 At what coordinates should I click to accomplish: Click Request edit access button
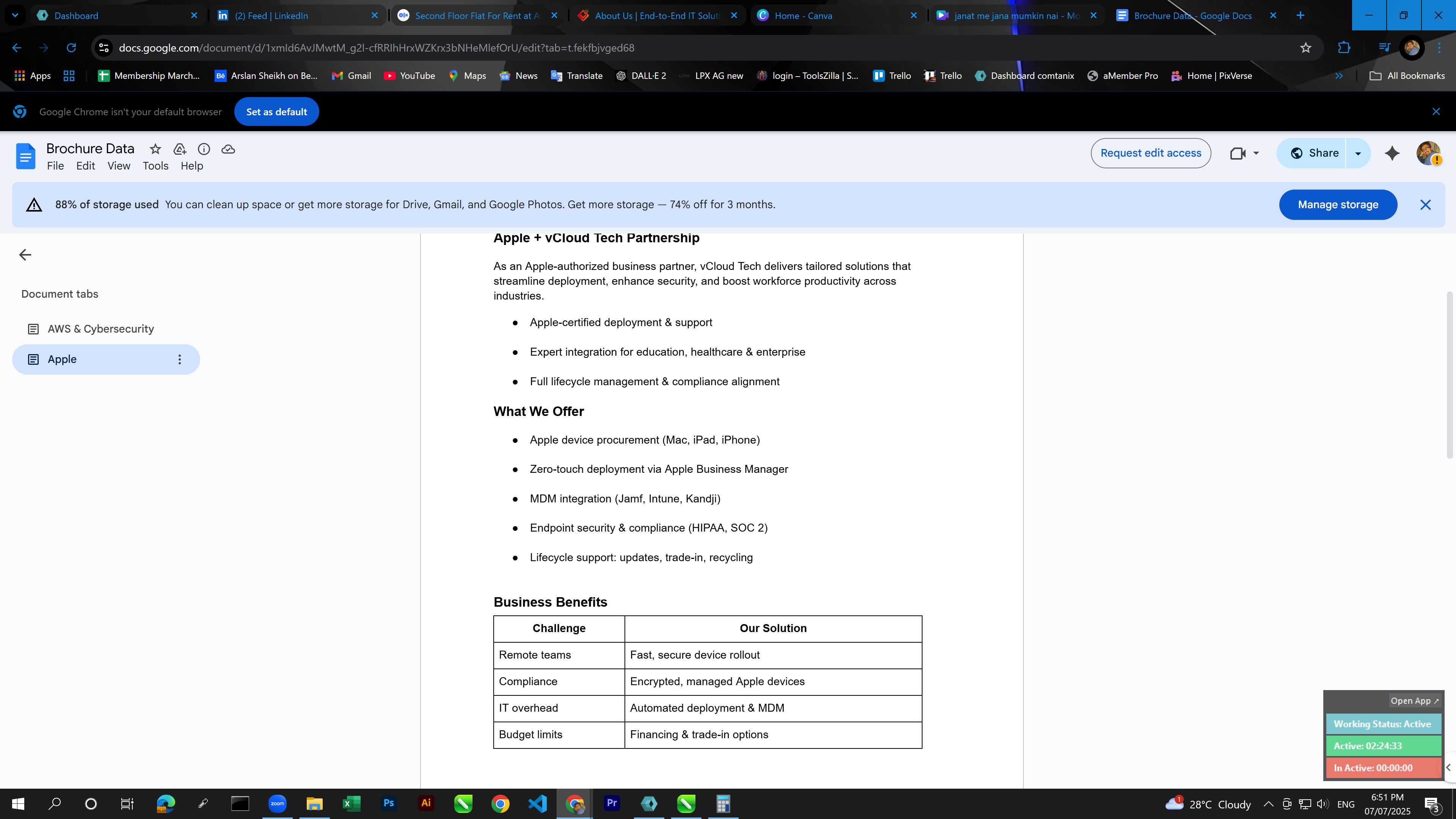(1151, 153)
